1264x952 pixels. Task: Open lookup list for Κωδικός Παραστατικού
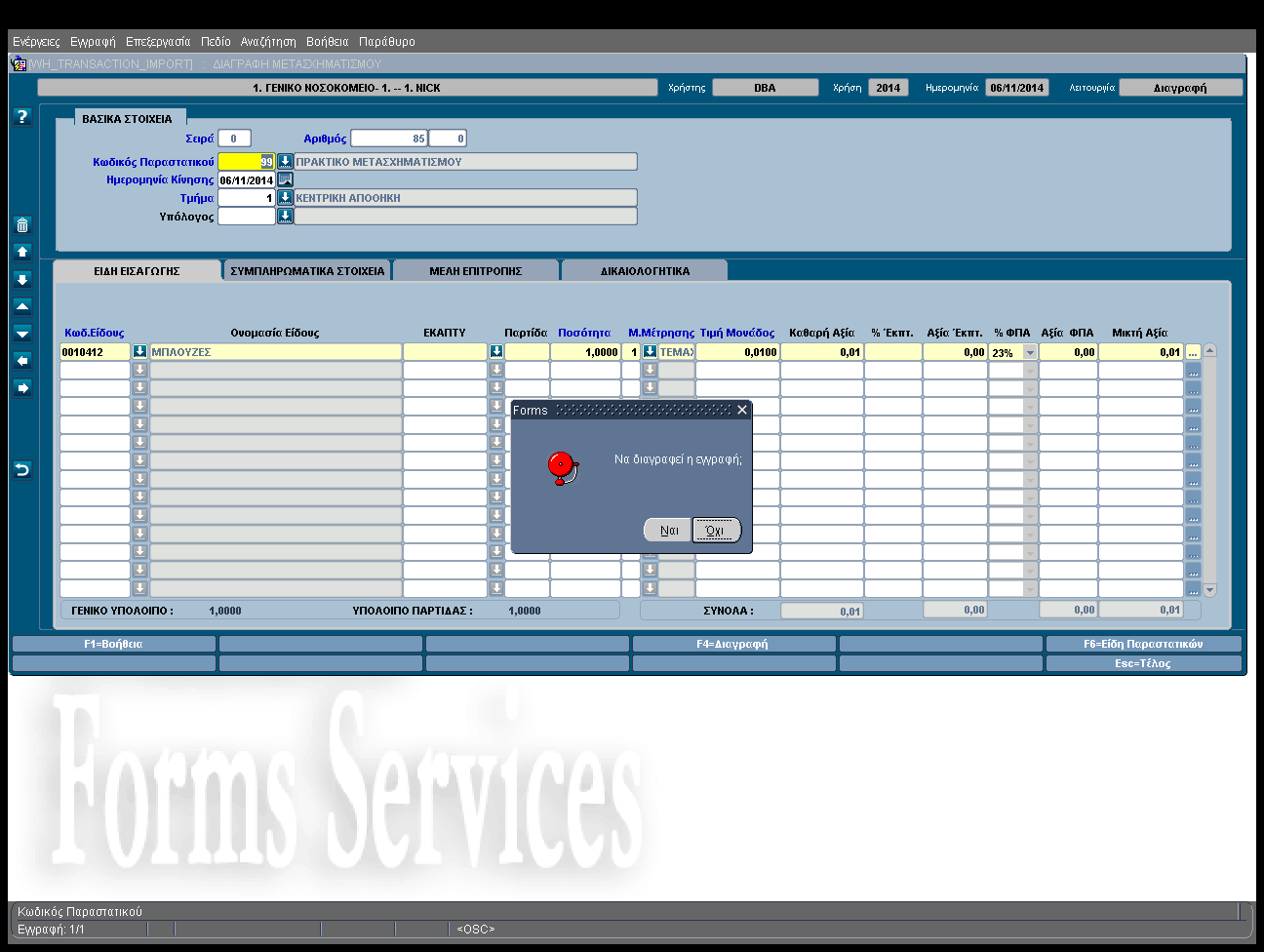coord(285,161)
